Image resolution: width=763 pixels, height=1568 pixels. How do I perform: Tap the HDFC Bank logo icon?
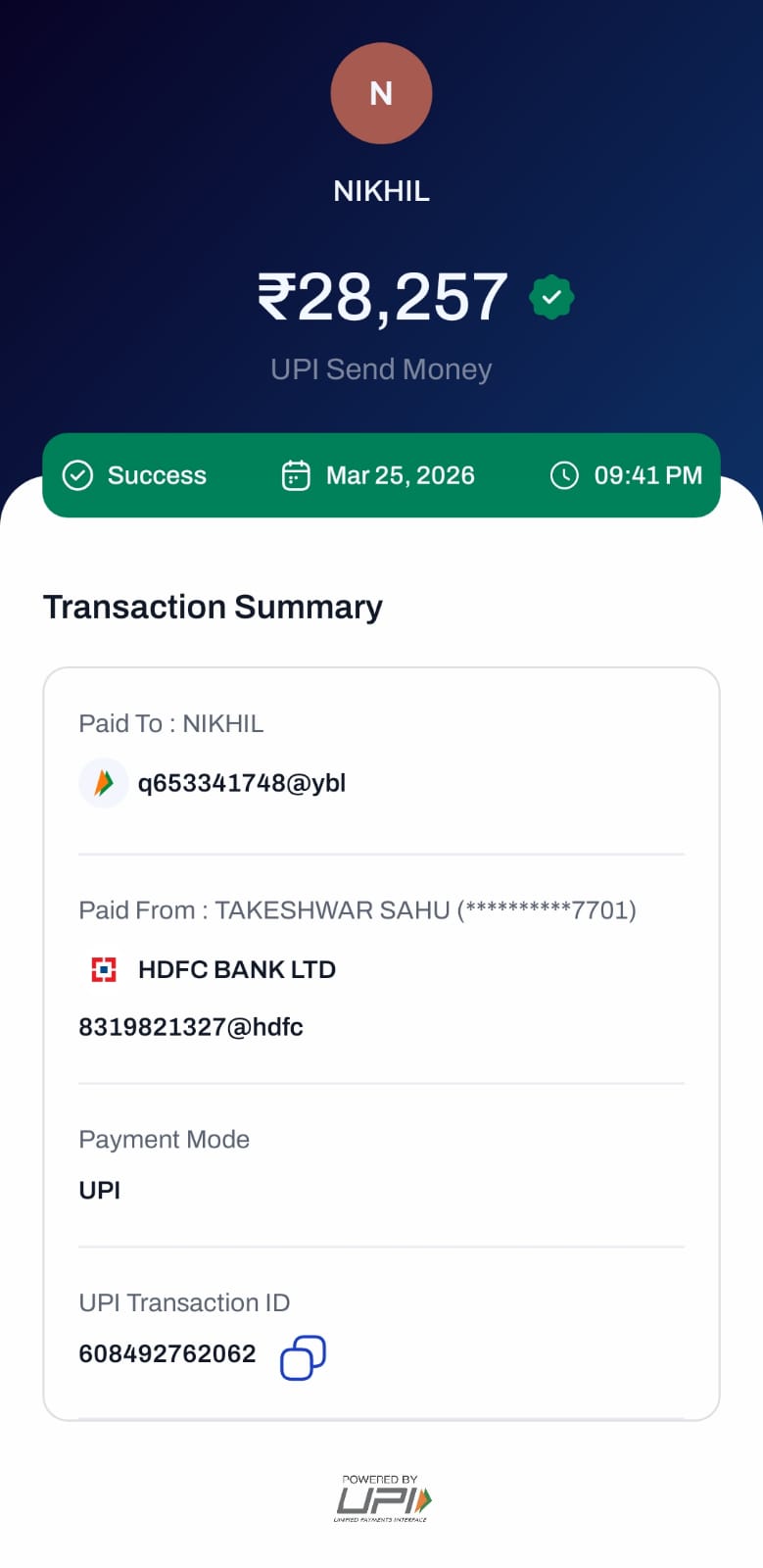[104, 969]
